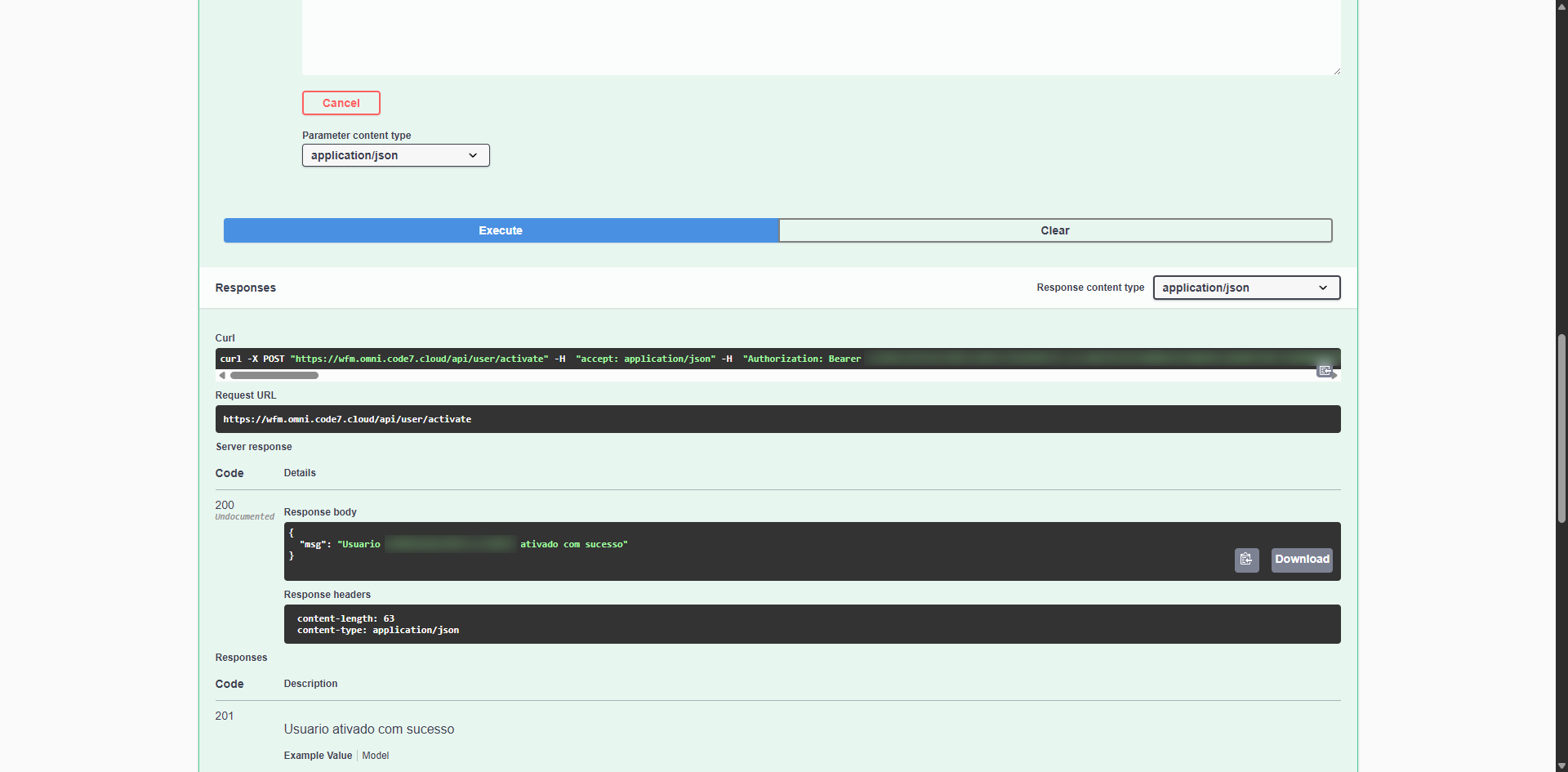
Task: Open the Parameter content type dropdown
Action: [x=395, y=155]
